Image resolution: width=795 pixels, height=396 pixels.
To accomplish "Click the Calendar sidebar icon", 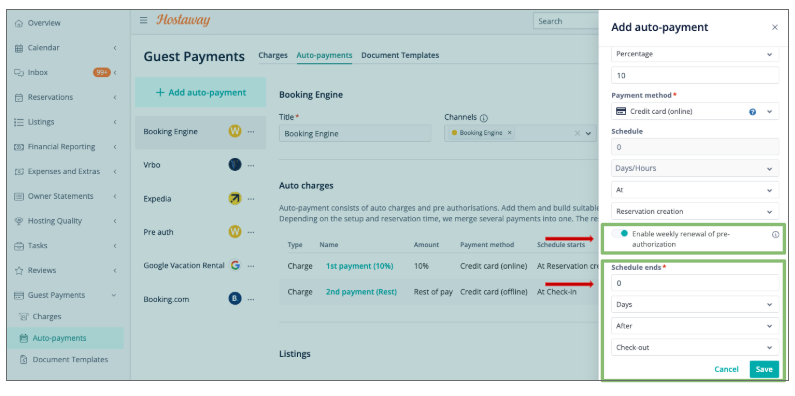I will (19, 48).
